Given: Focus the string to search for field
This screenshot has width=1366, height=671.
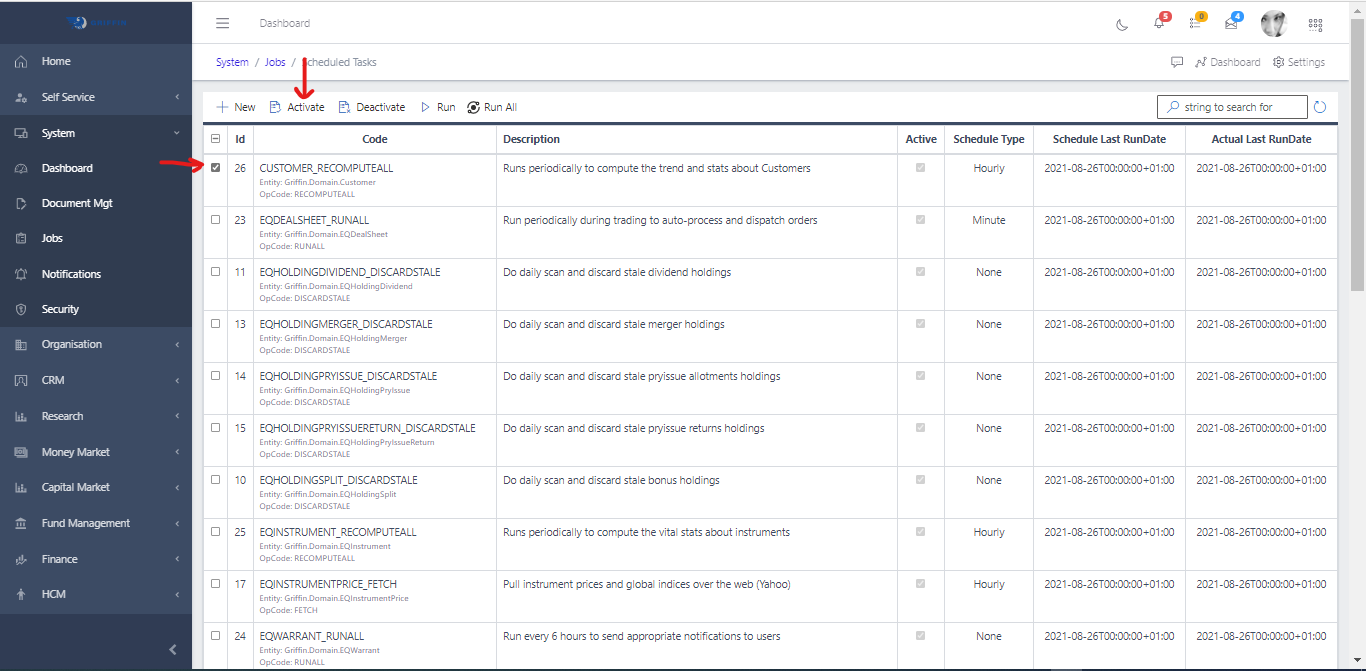Looking at the screenshot, I should (x=1240, y=107).
